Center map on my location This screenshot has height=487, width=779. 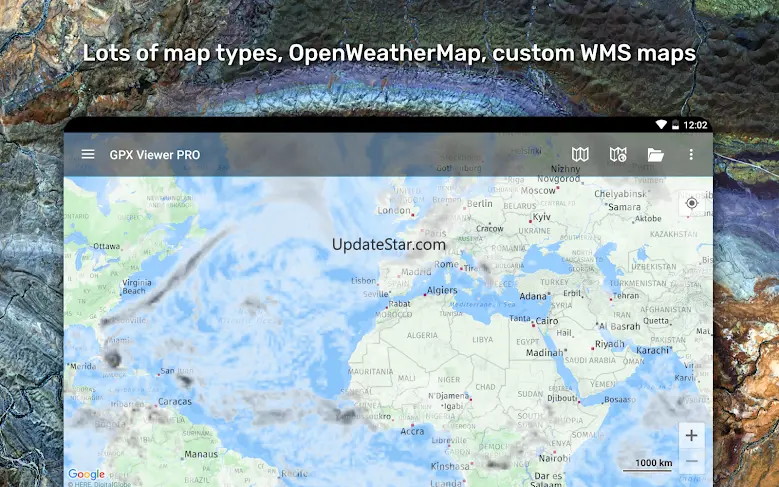pyautogui.click(x=692, y=203)
